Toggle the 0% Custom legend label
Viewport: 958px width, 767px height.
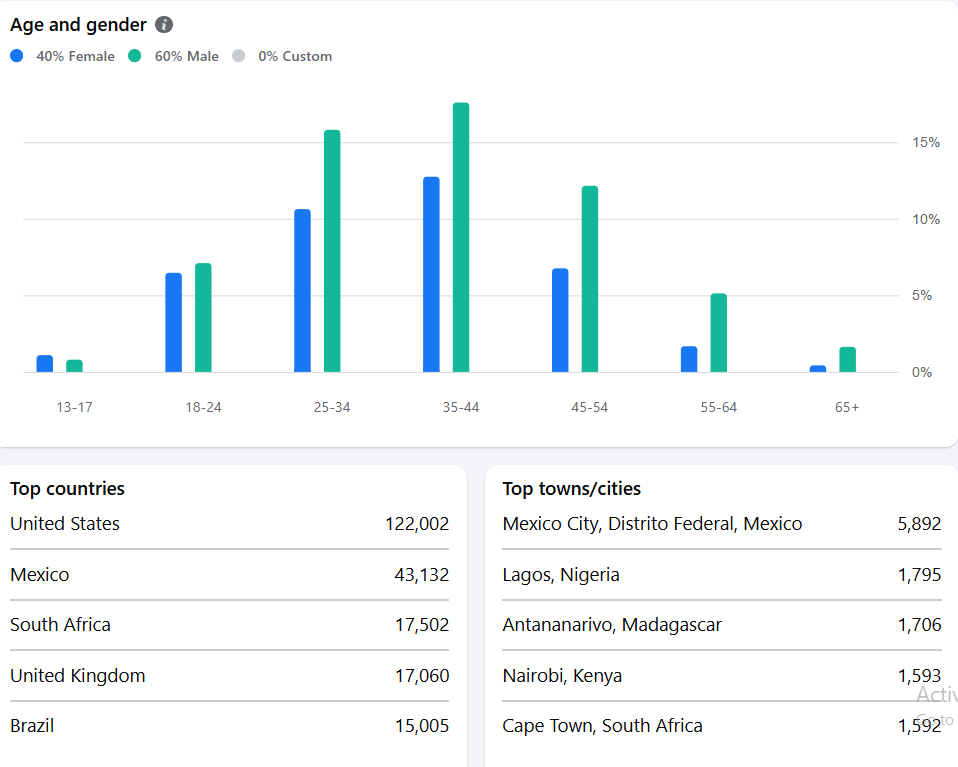coord(295,56)
